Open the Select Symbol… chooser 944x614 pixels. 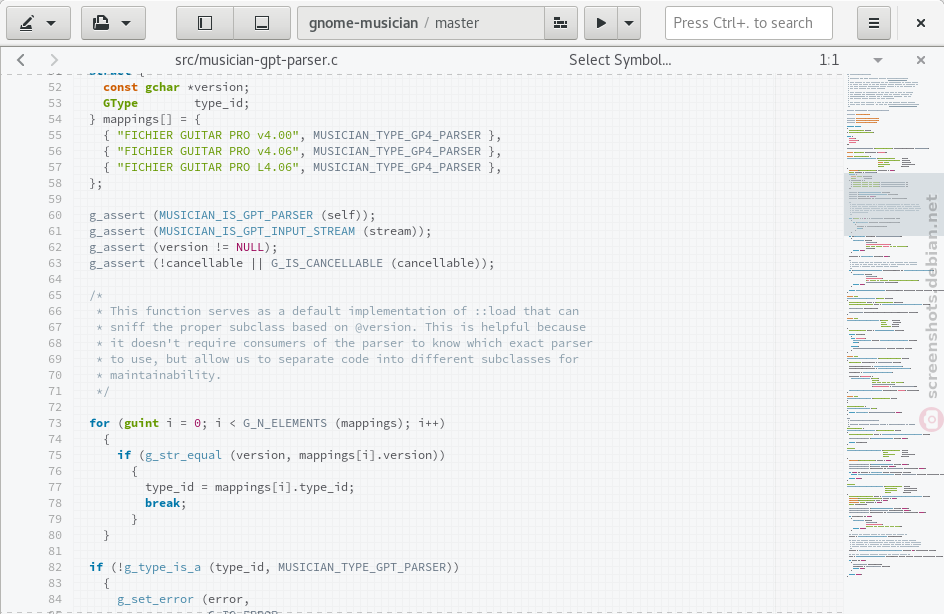coord(620,60)
